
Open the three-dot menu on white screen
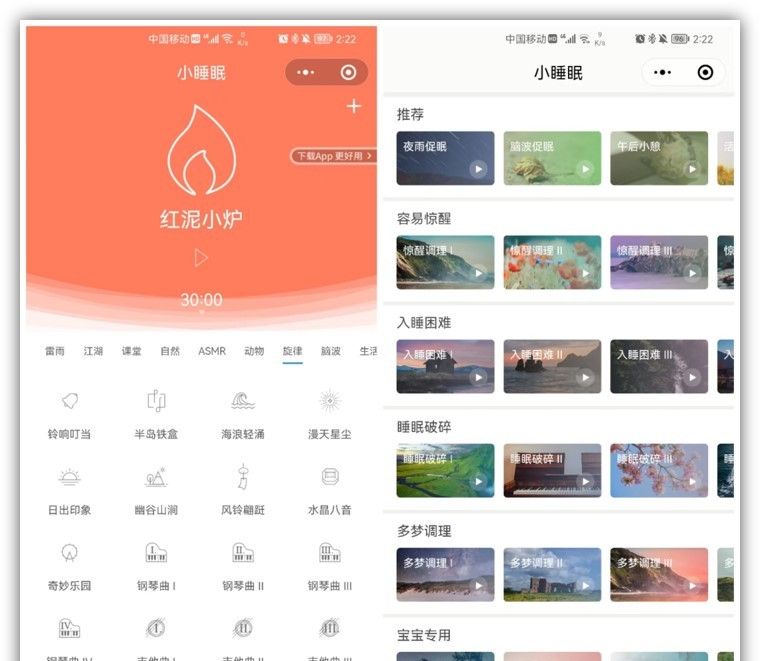pyautogui.click(x=662, y=73)
